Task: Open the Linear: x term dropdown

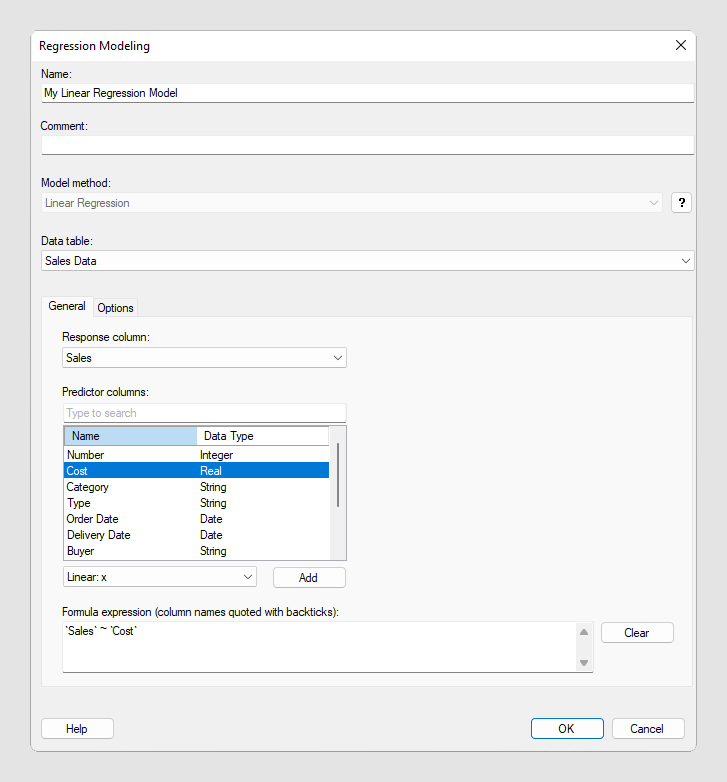Action: tap(160, 577)
